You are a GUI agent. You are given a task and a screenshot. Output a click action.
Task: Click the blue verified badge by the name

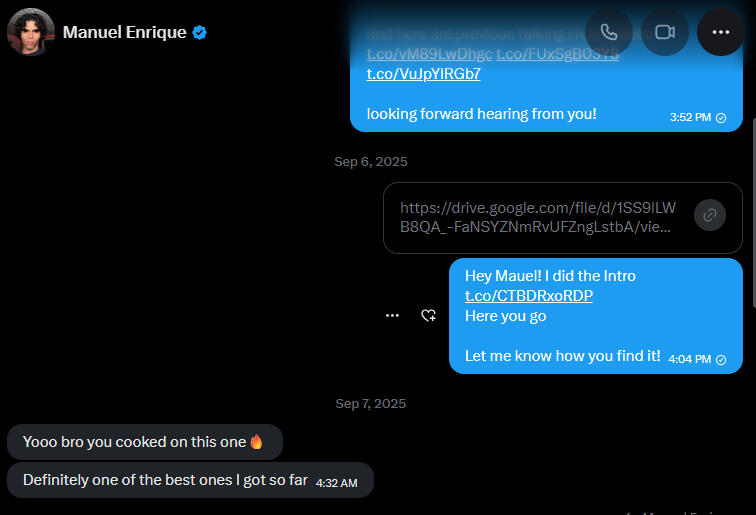click(200, 32)
